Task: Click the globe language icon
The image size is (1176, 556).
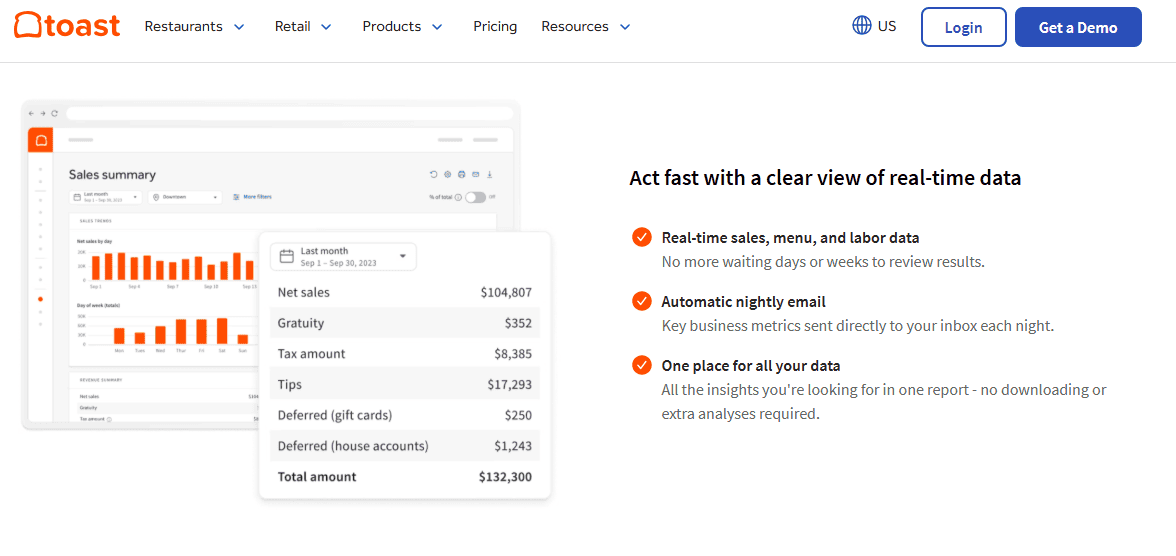Action: (861, 26)
